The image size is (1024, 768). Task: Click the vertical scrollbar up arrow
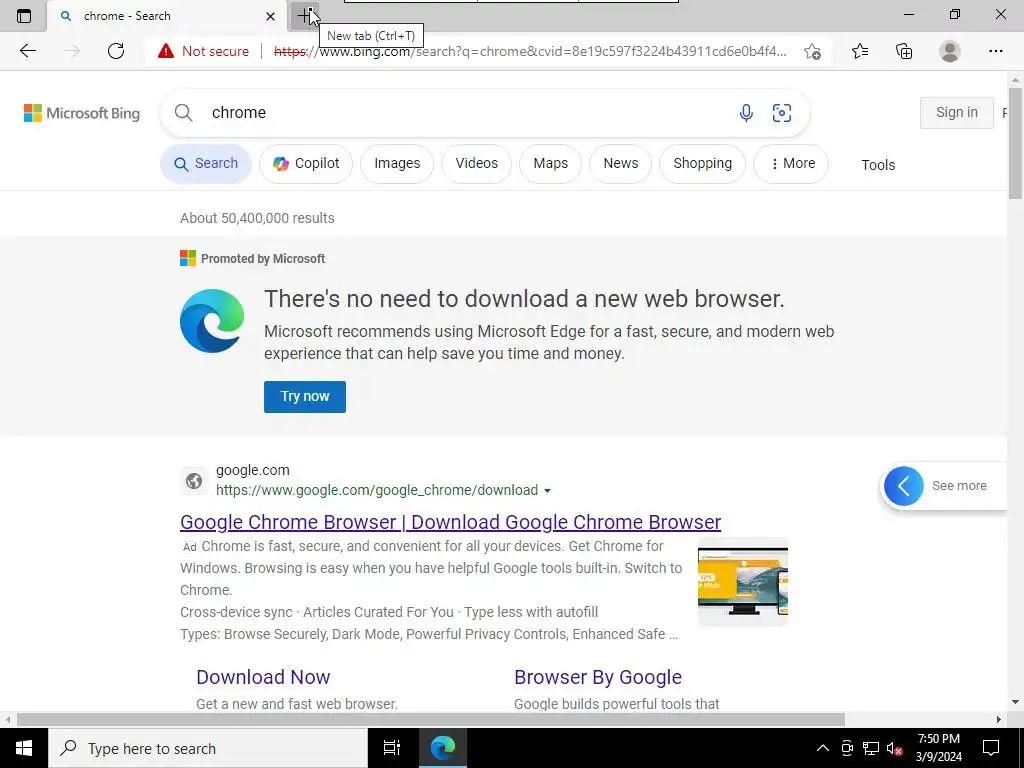click(x=1015, y=80)
